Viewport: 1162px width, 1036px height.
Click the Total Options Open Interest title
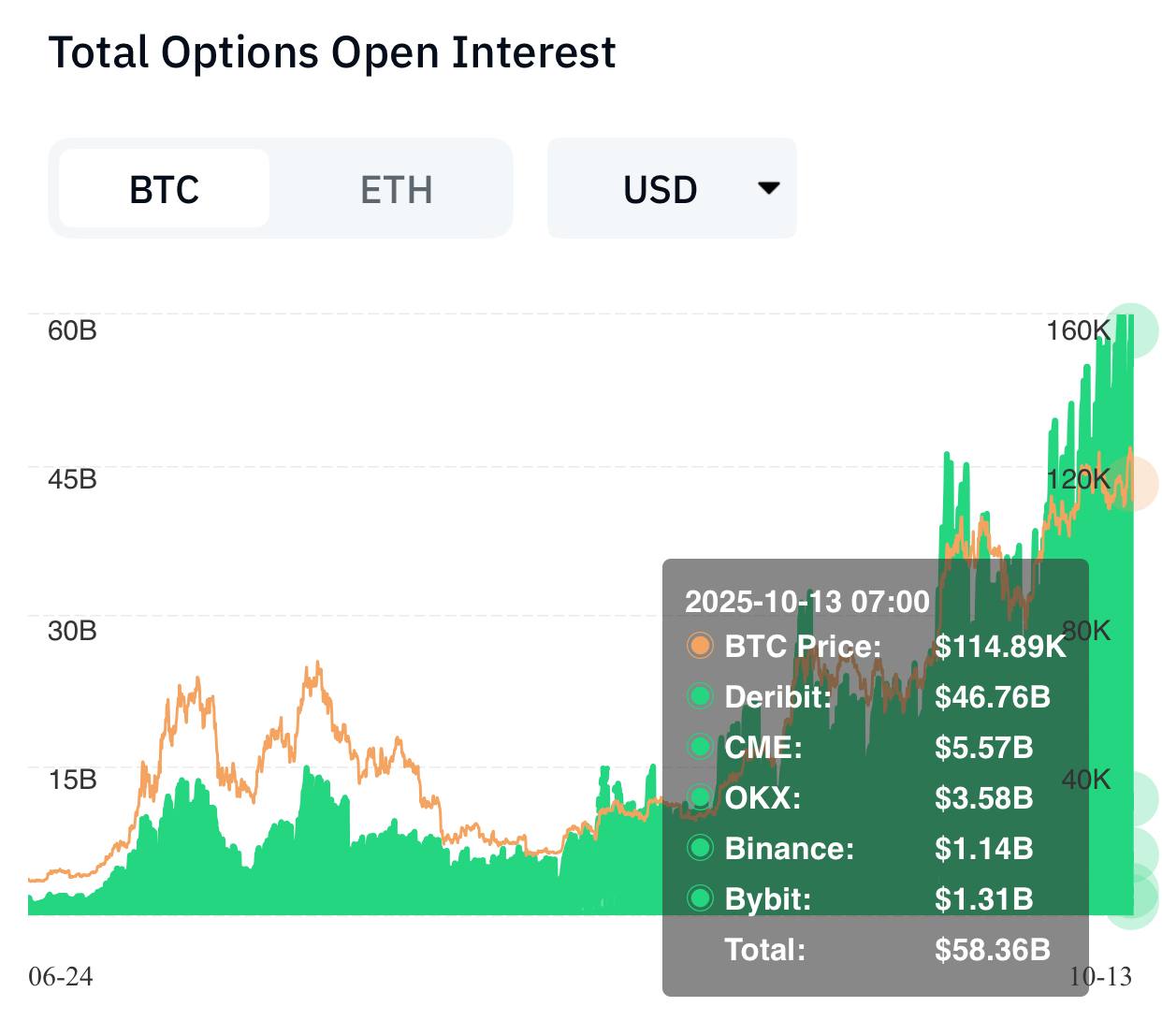(332, 52)
